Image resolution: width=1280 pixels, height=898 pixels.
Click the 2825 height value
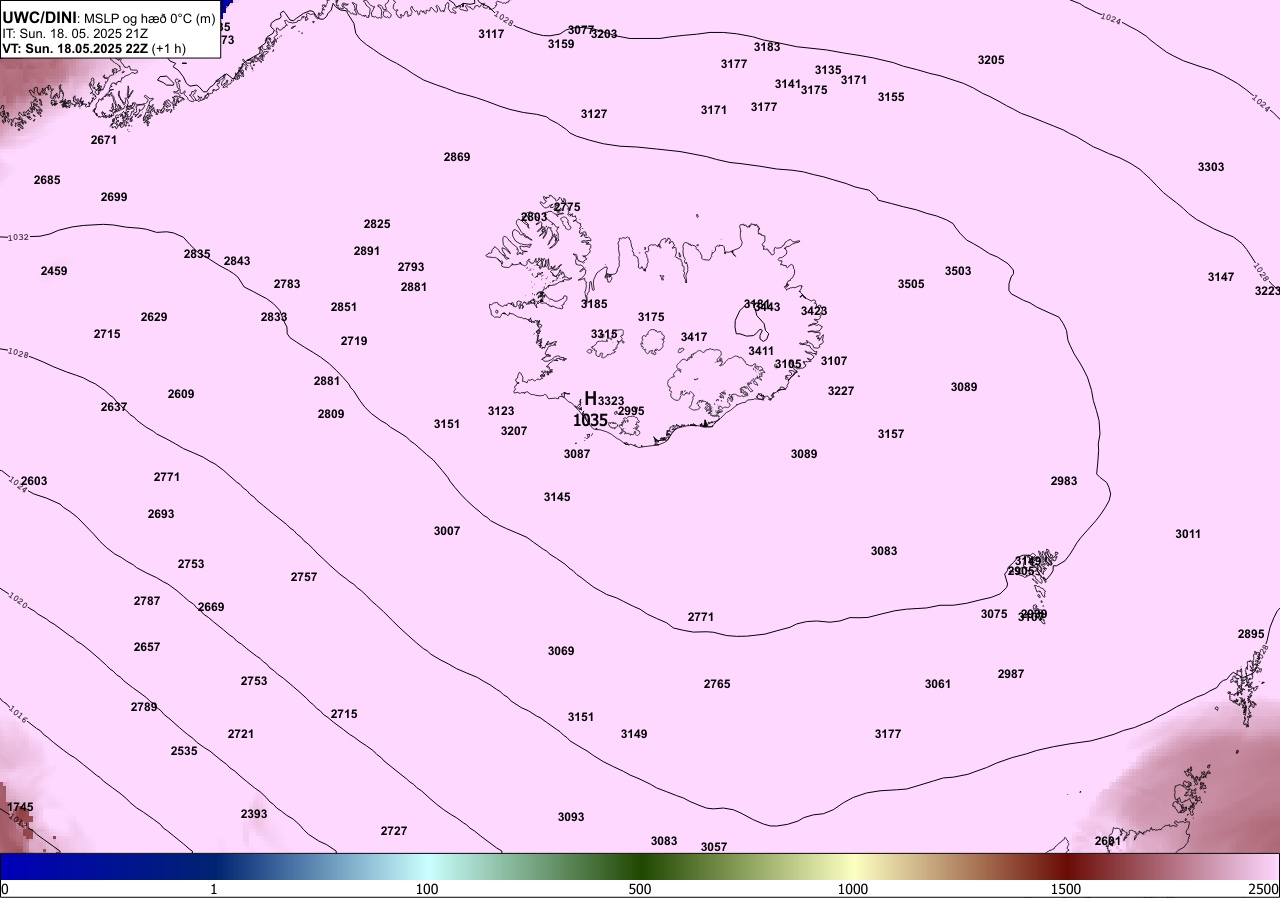(377, 224)
